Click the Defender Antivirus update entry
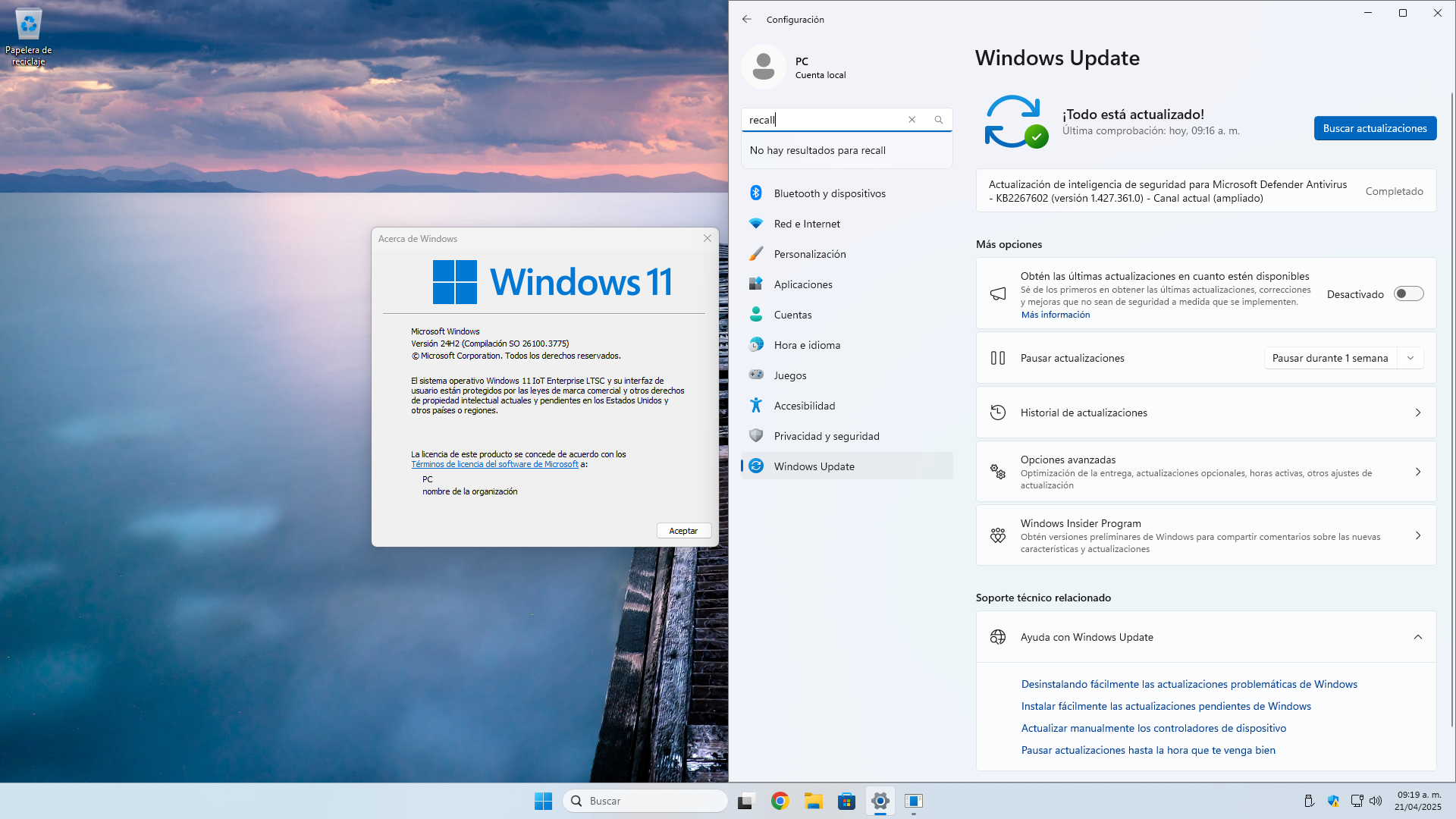 (x=1206, y=191)
